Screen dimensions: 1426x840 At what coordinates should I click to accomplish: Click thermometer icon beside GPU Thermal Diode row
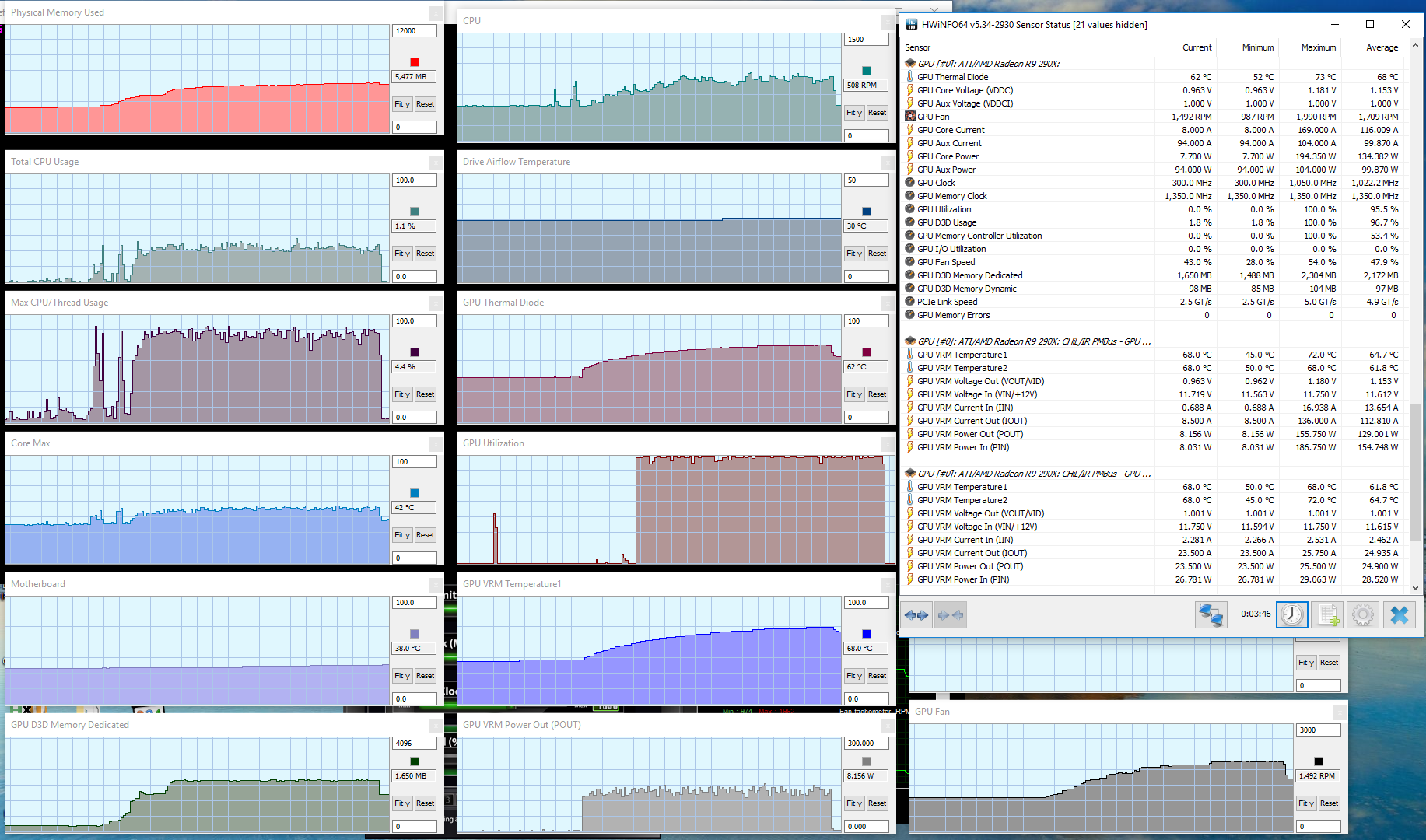click(x=910, y=77)
